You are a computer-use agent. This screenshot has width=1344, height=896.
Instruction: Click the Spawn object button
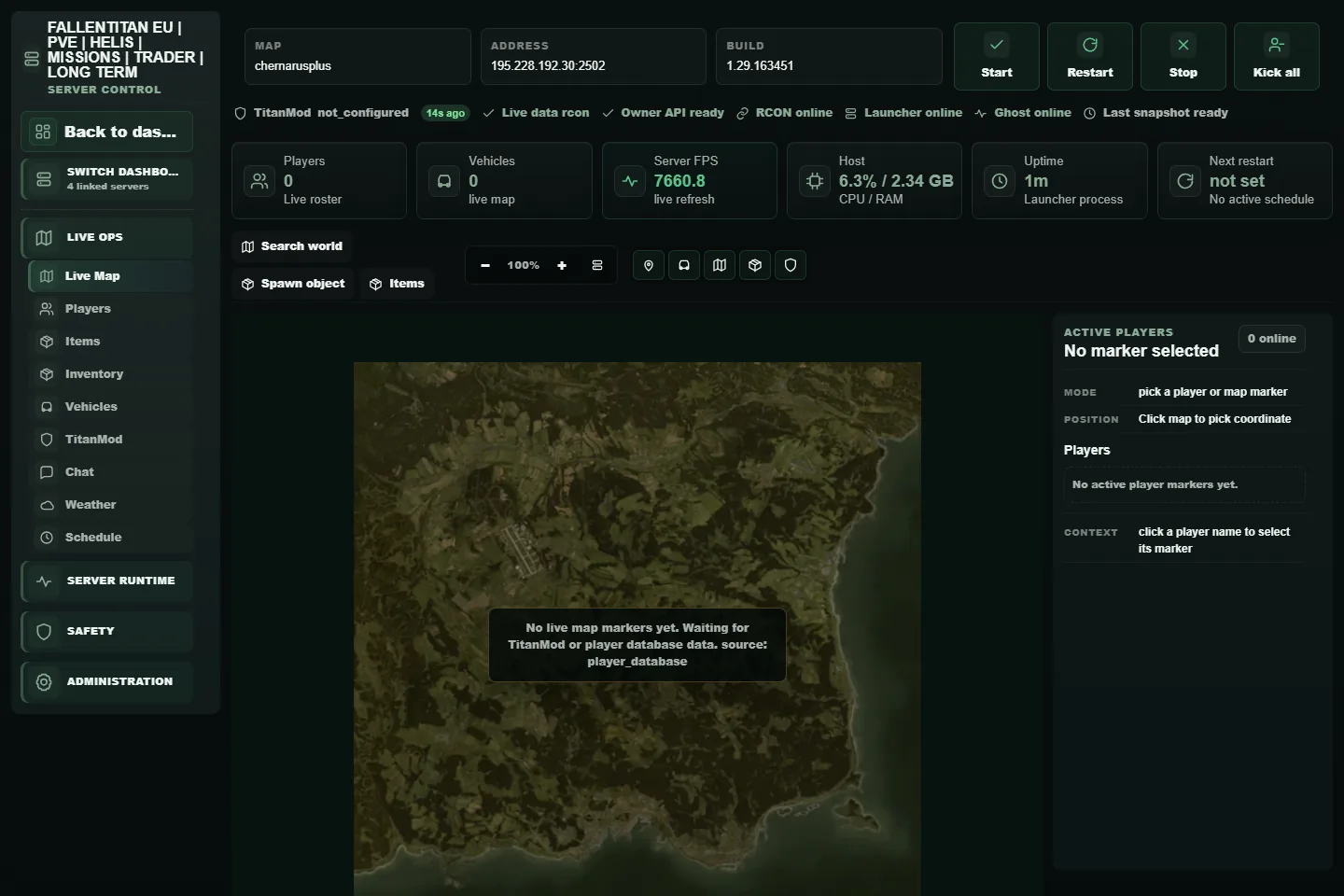(293, 284)
